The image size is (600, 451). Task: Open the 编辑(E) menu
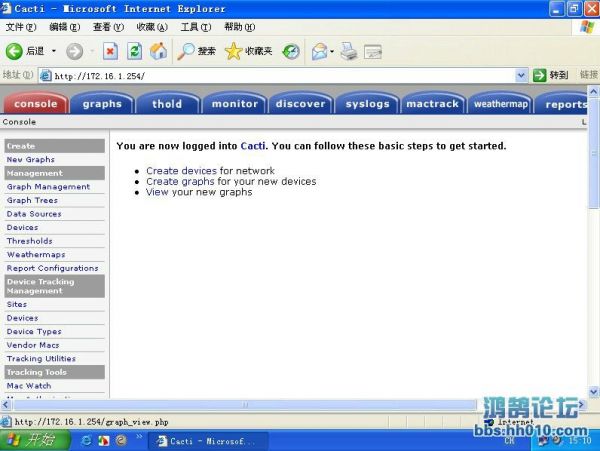[65, 27]
